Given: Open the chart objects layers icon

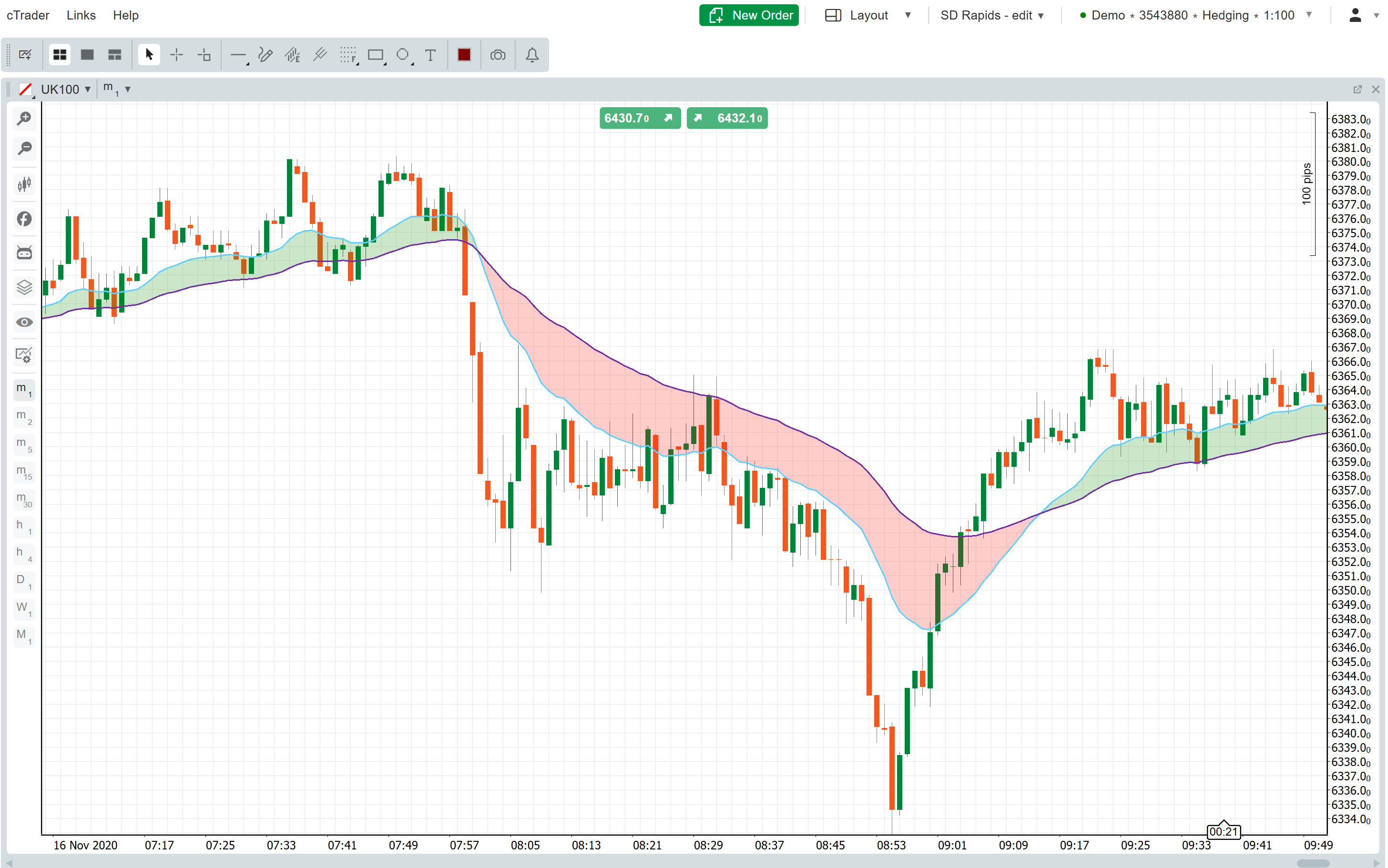Looking at the screenshot, I should coord(24,287).
